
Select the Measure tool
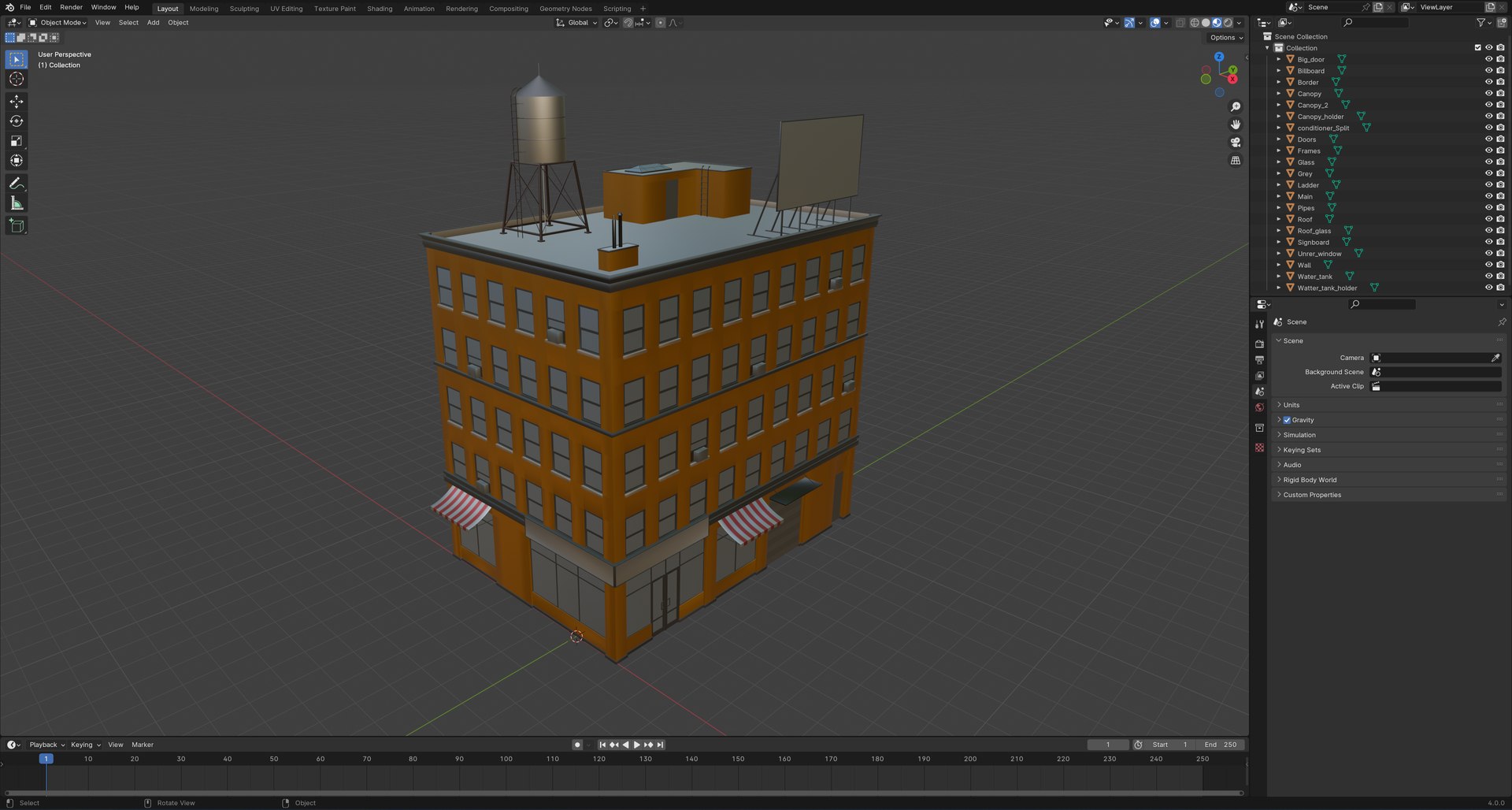coord(17,203)
